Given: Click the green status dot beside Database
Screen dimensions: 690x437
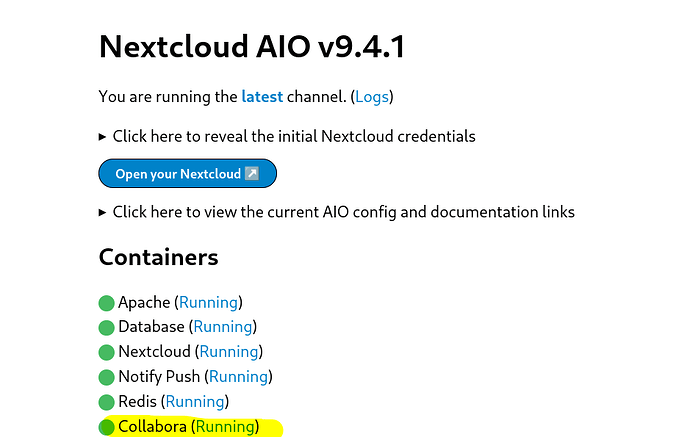Looking at the screenshot, I should (107, 327).
